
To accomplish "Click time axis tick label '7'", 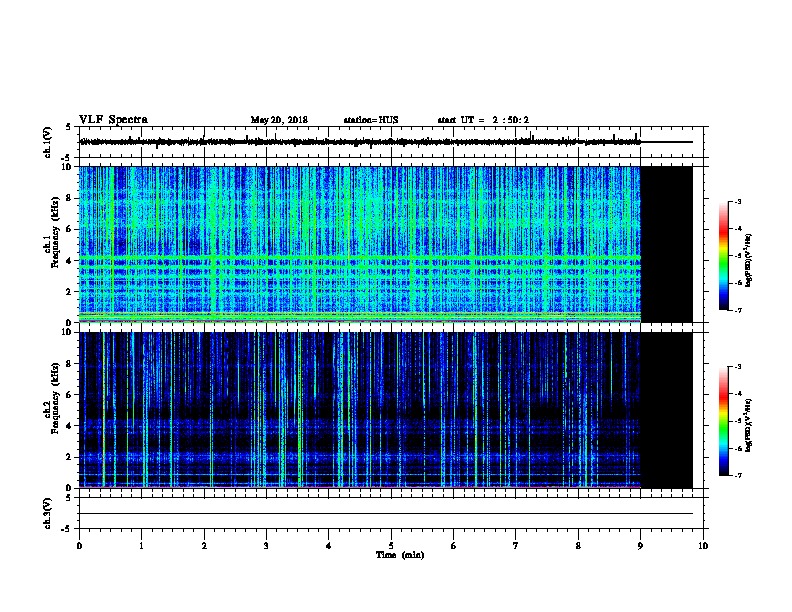I will 516,546.
